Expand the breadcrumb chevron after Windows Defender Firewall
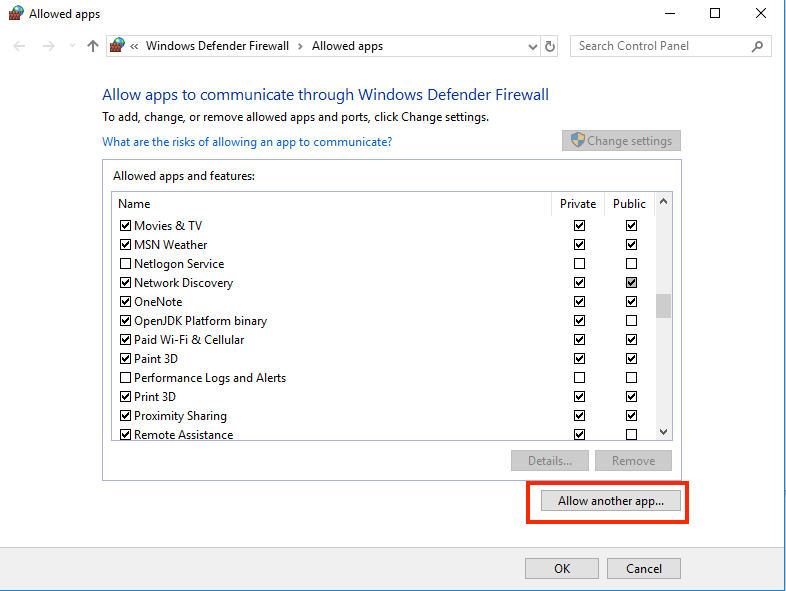Image resolution: width=786 pixels, height=591 pixels. pyautogui.click(x=300, y=47)
